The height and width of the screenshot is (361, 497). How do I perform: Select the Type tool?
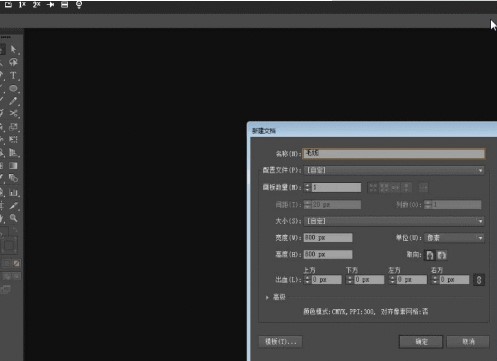(13, 75)
